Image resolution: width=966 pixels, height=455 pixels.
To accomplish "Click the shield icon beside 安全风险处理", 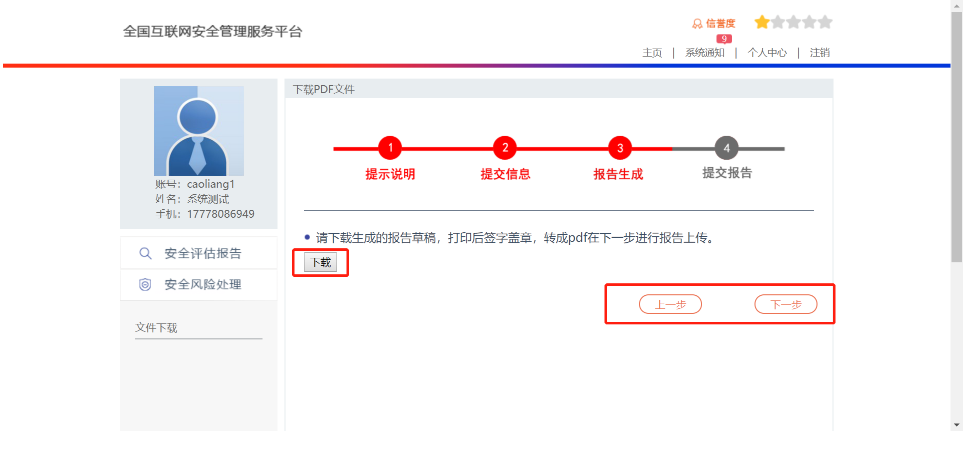I will (145, 284).
